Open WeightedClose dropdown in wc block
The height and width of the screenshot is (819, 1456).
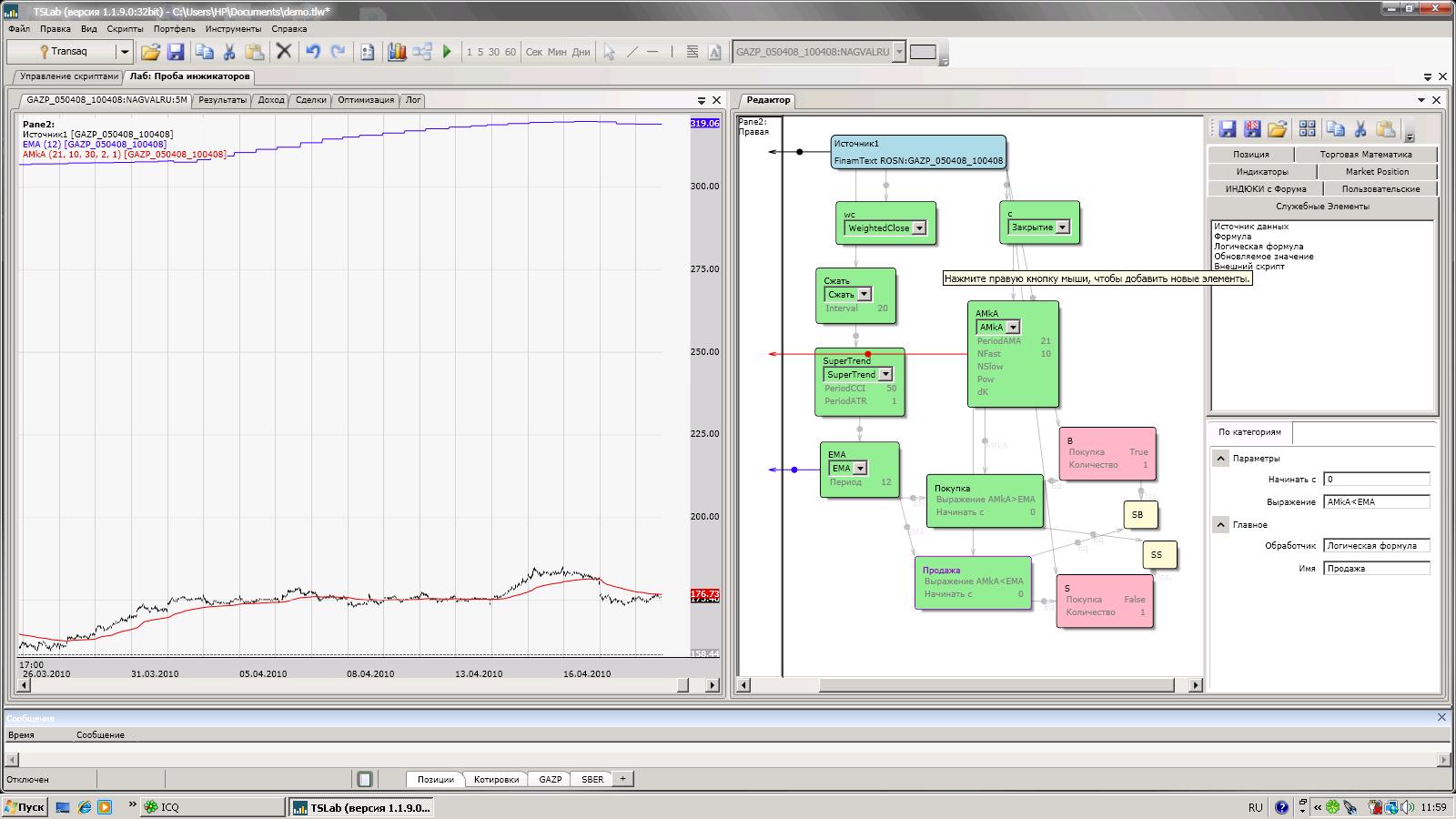(919, 228)
